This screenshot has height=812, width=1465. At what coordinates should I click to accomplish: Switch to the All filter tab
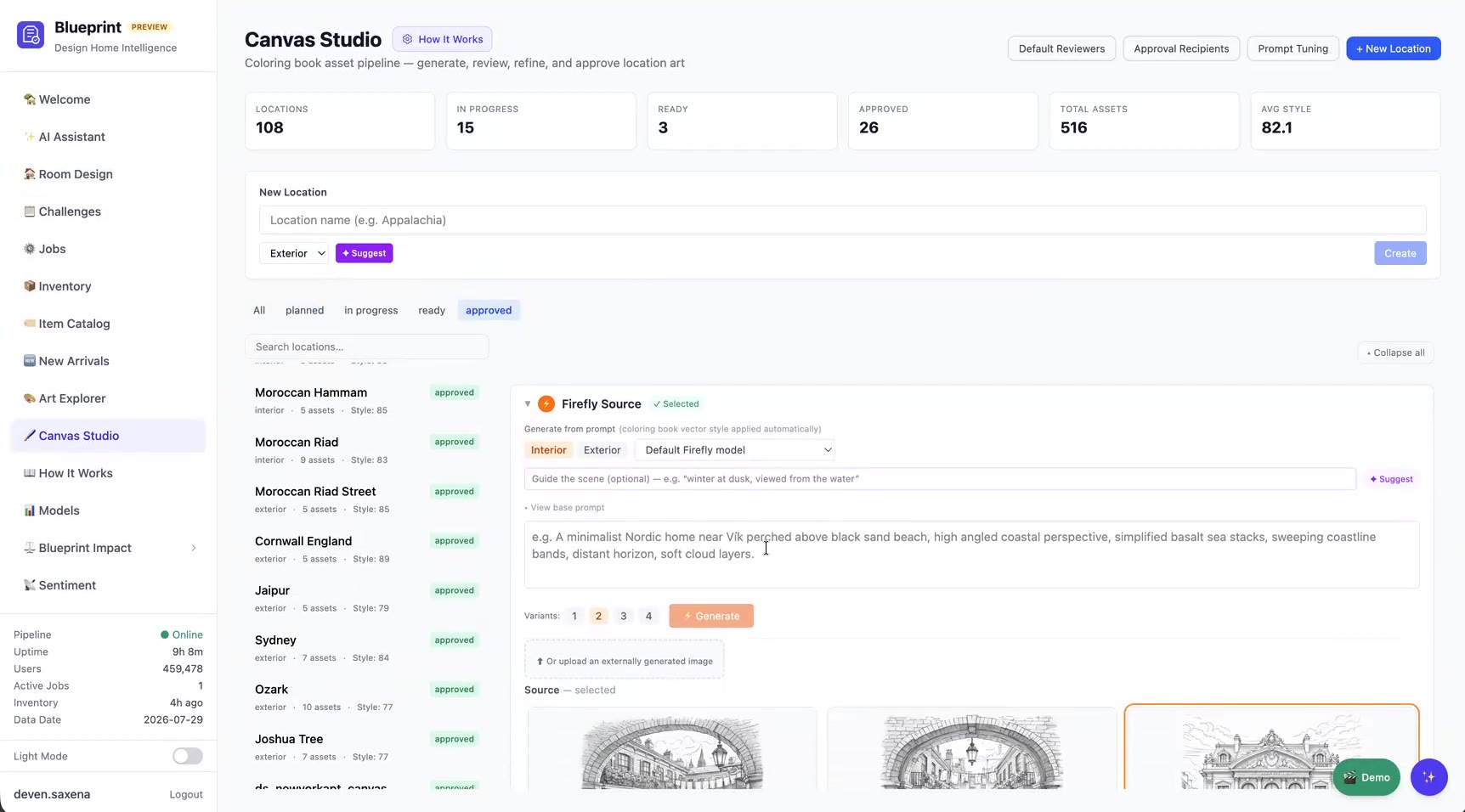[x=259, y=310]
